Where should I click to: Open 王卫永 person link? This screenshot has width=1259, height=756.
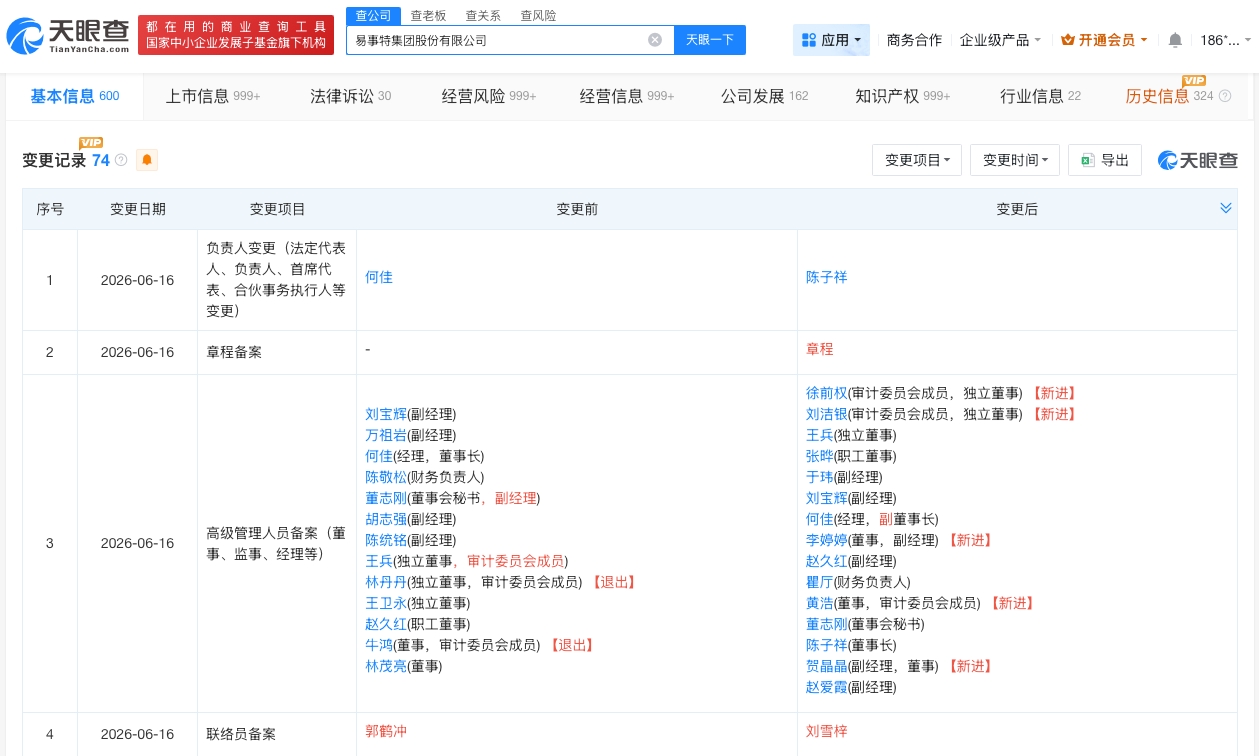coord(386,603)
